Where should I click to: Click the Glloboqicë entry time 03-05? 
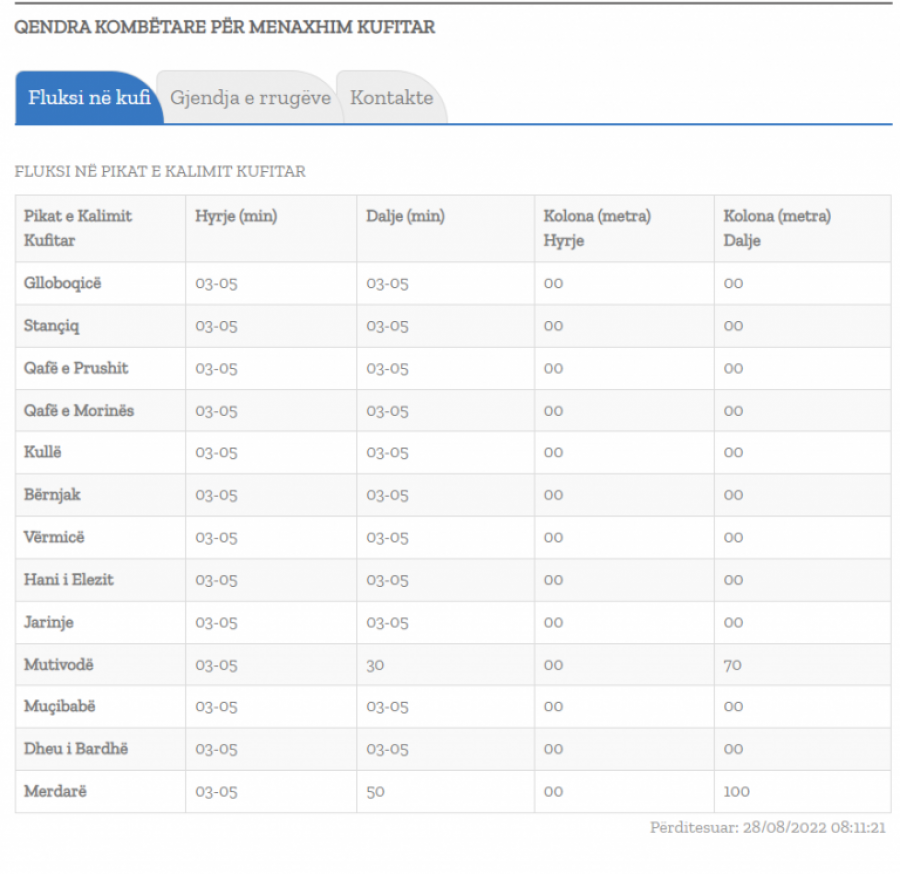pos(216,284)
